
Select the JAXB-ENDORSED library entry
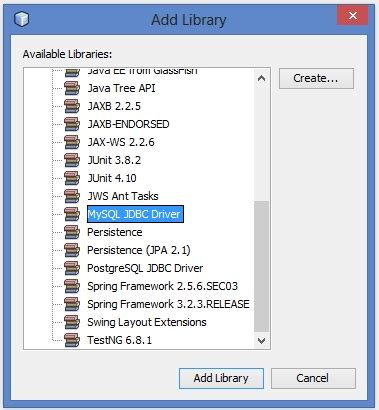tap(128, 124)
